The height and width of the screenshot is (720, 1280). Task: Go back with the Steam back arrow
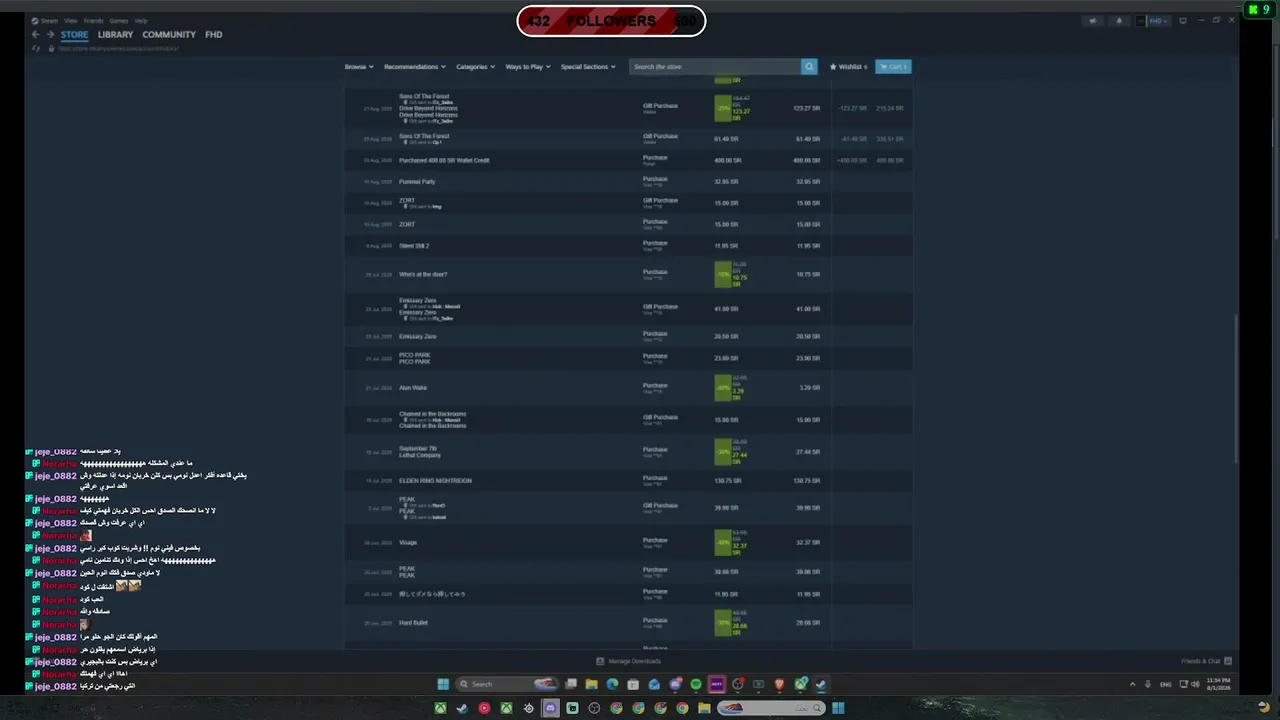click(x=35, y=34)
